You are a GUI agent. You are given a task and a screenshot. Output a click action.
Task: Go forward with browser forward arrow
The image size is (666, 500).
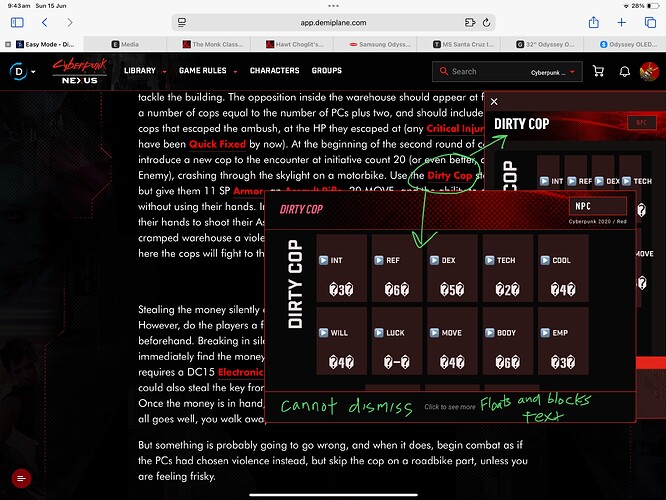pyautogui.click(x=70, y=23)
